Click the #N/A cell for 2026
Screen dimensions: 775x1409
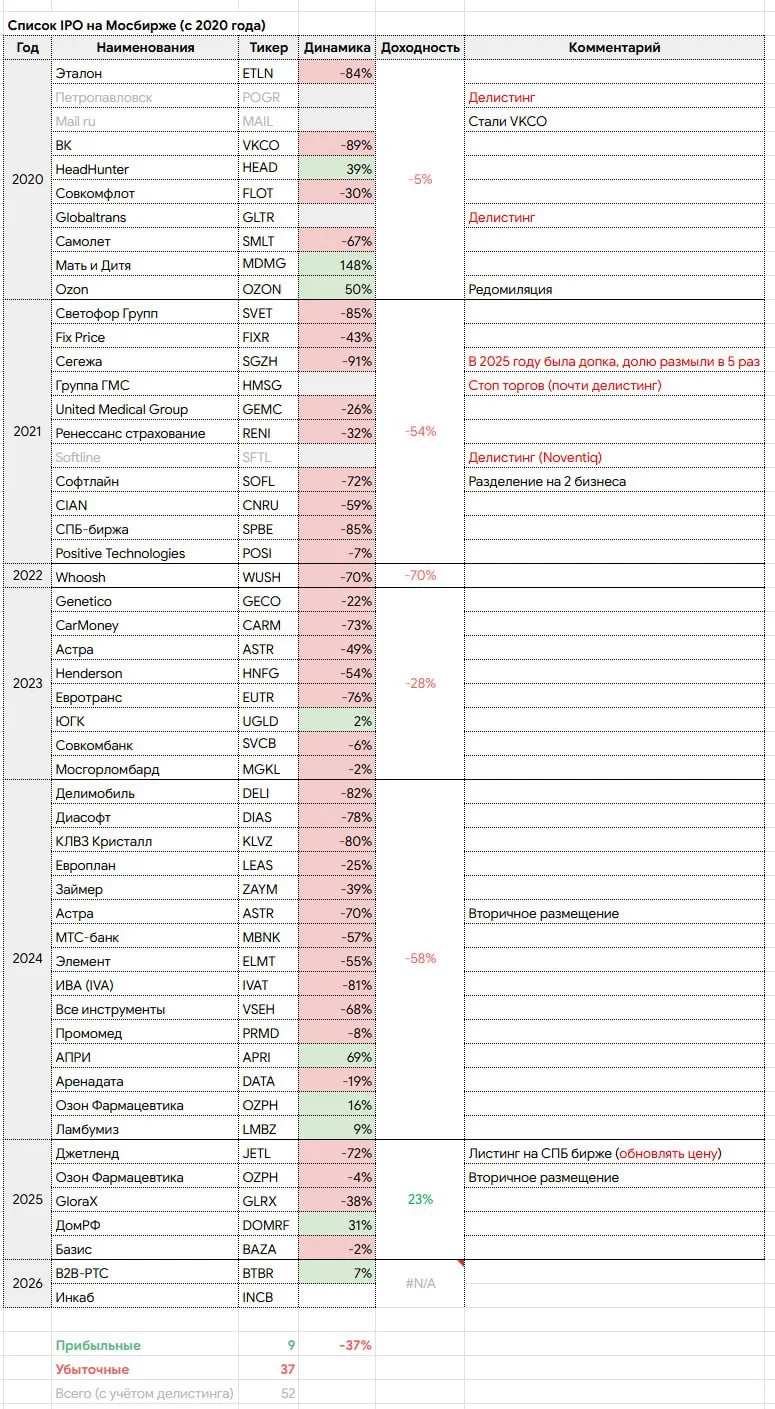[421, 1284]
